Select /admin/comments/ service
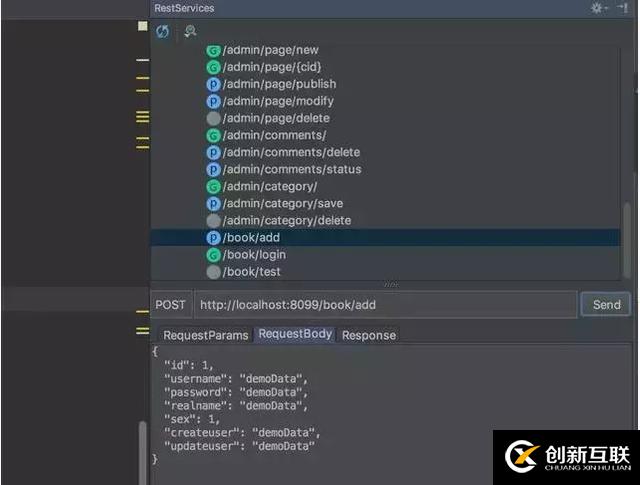 coord(274,136)
